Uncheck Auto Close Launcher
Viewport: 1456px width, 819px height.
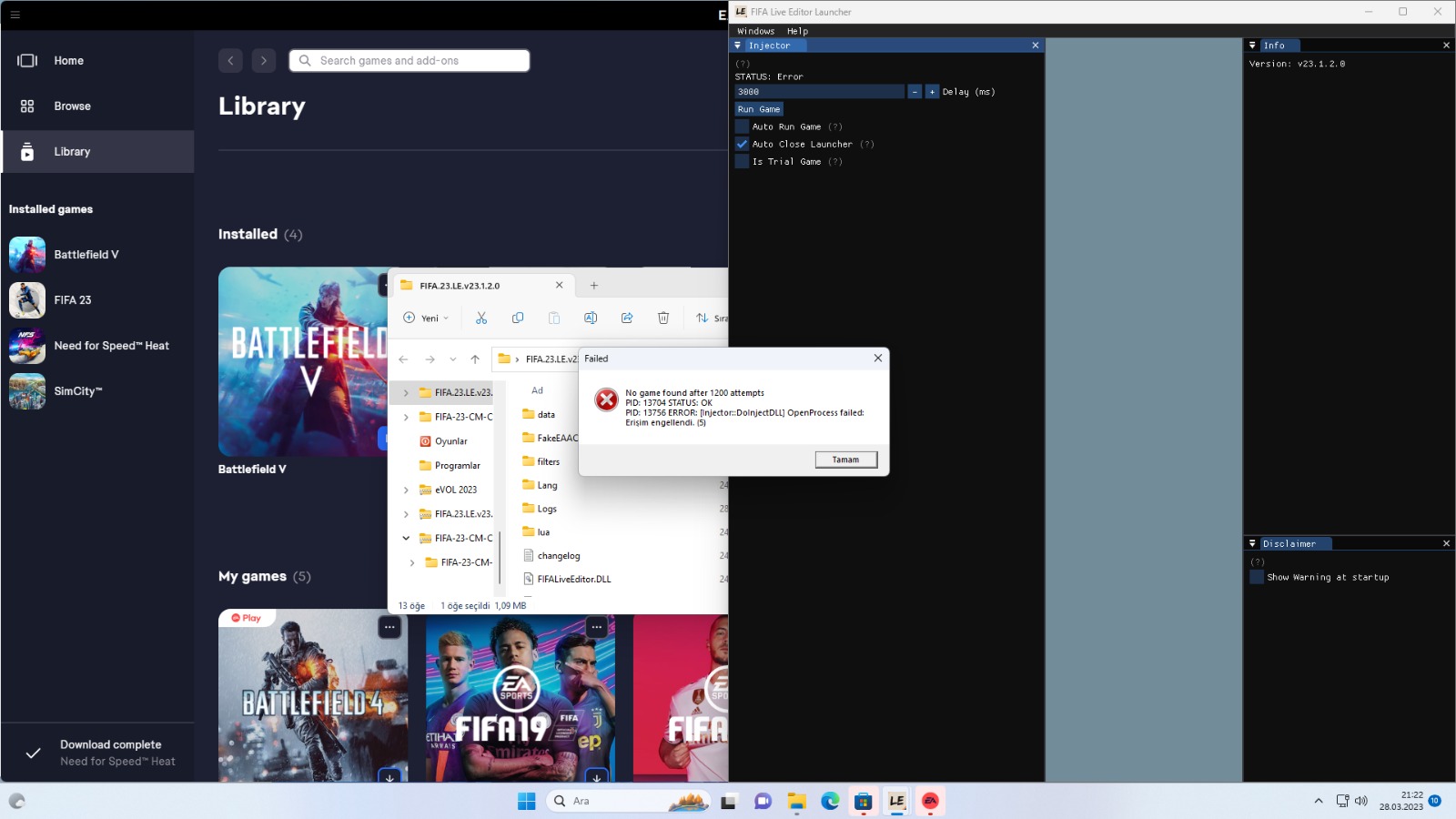tap(743, 144)
